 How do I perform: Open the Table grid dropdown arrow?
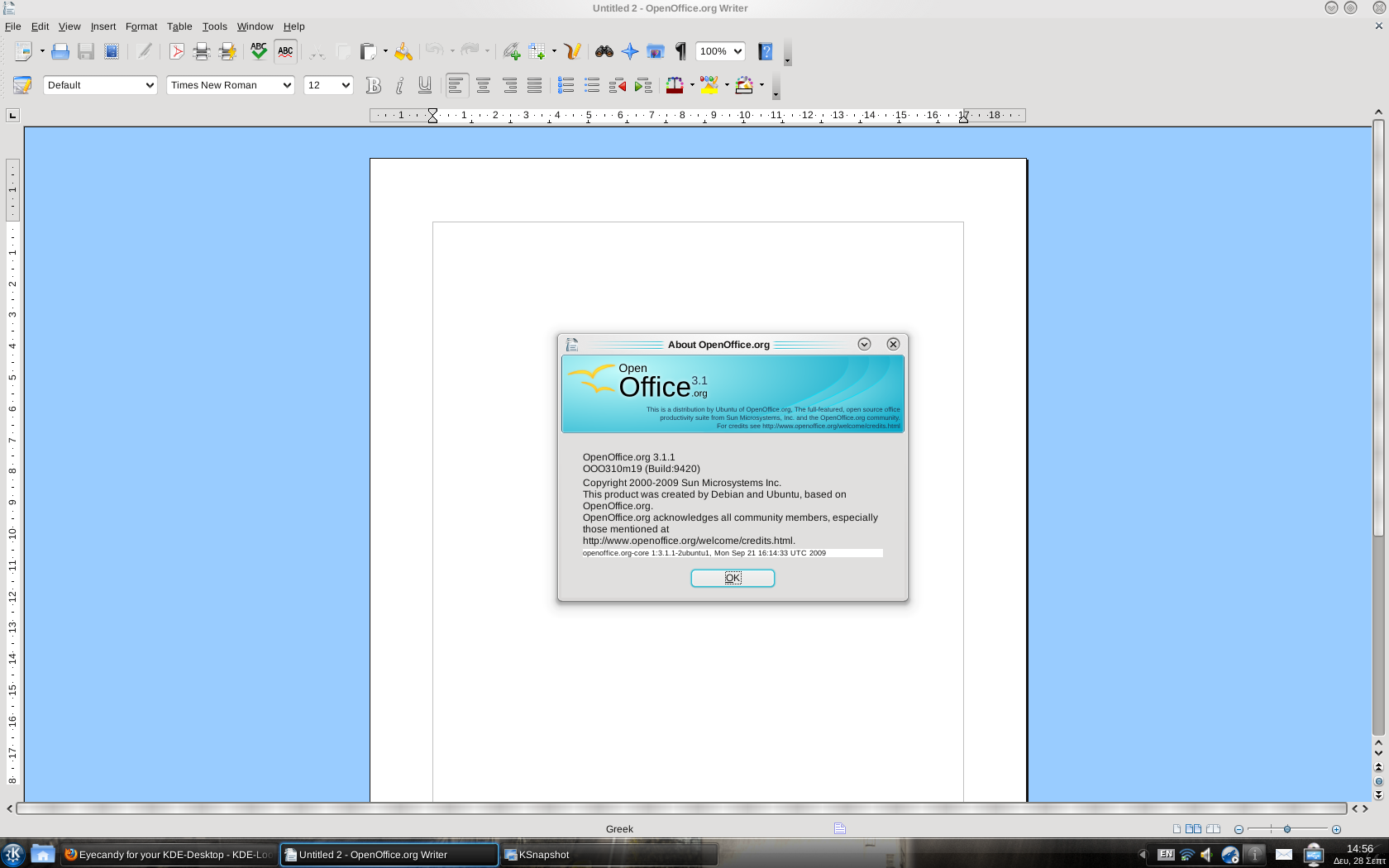point(554,51)
